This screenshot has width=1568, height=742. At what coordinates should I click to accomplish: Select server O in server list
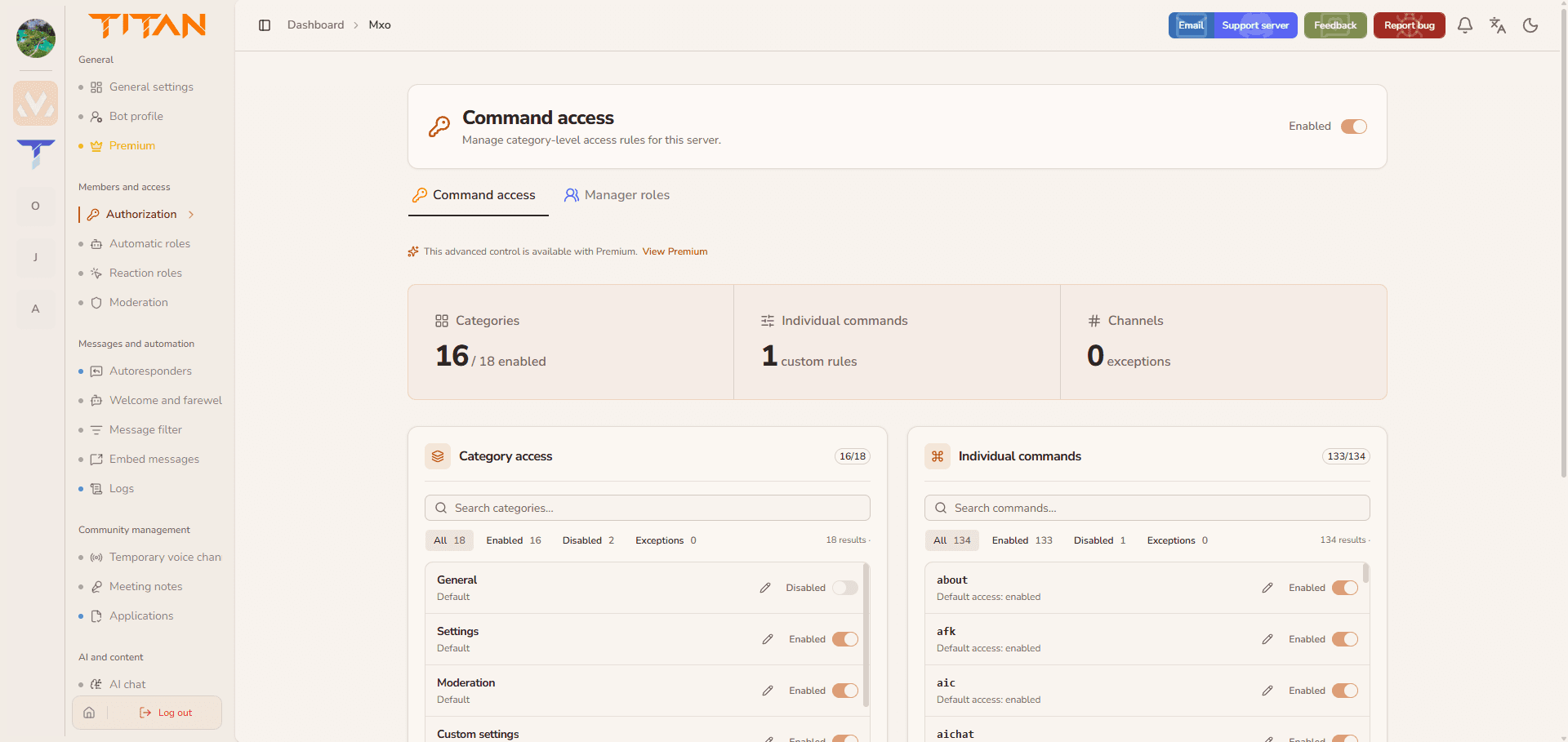(x=35, y=206)
